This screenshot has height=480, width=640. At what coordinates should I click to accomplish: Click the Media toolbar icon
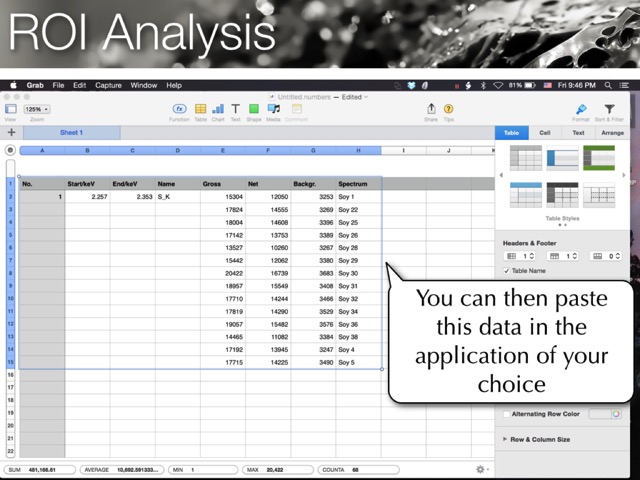click(x=273, y=109)
